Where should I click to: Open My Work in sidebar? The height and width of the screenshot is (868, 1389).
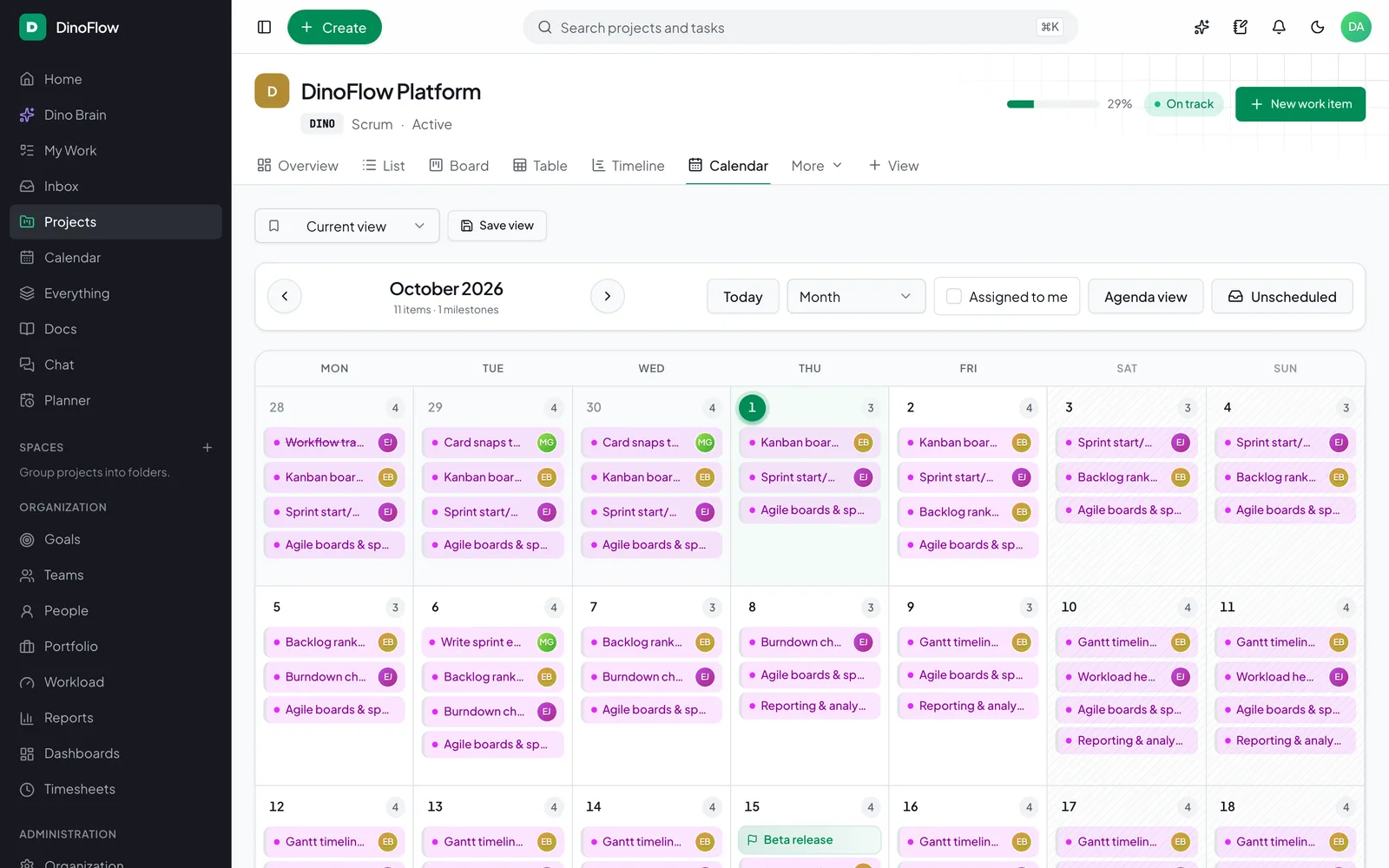pos(115,150)
